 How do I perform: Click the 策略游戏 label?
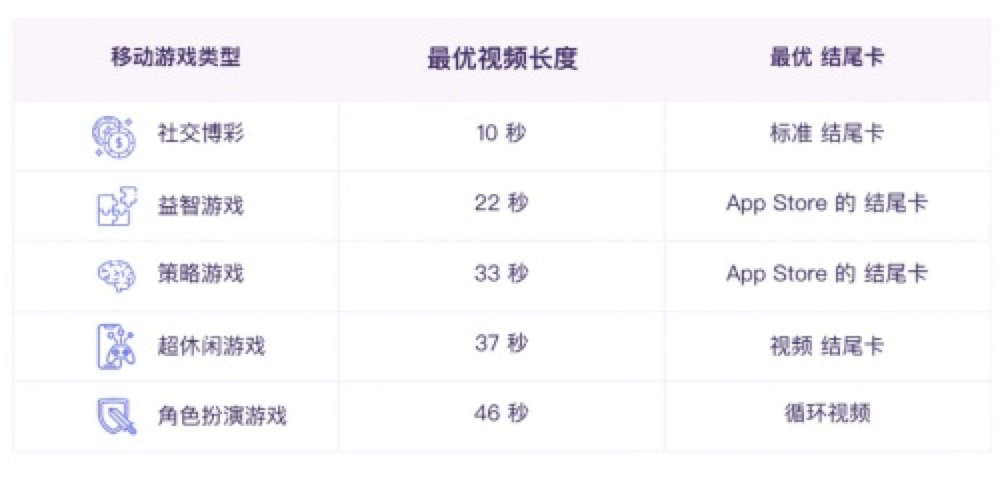click(200, 274)
